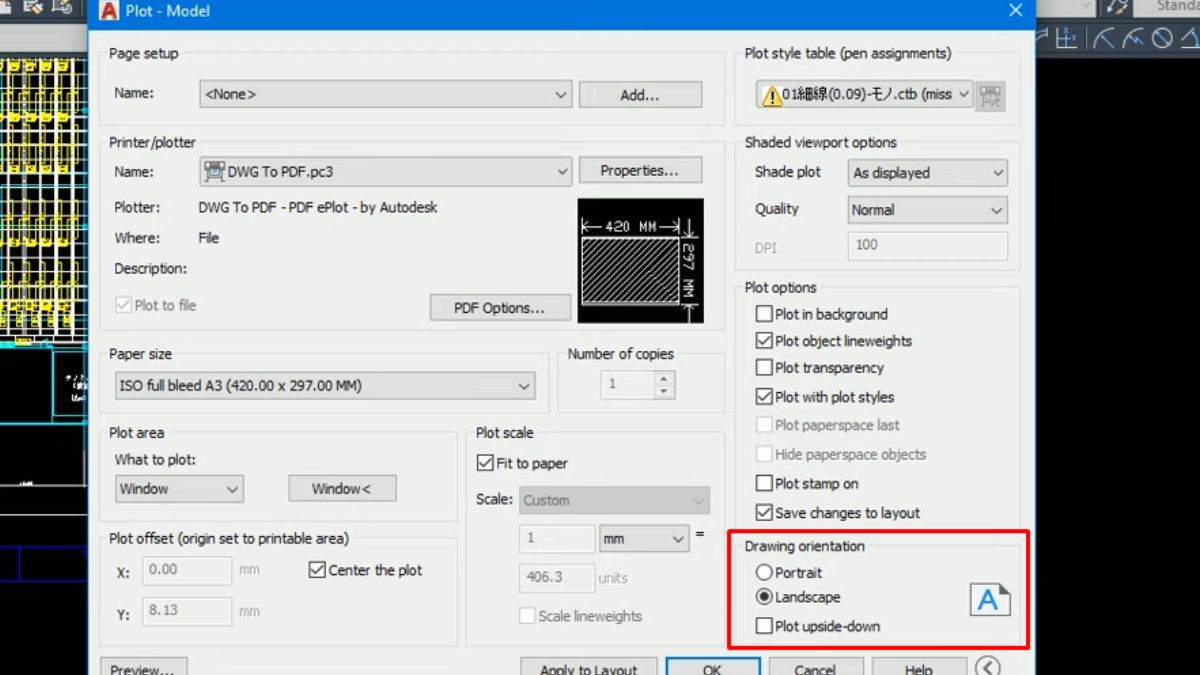Image resolution: width=1200 pixels, height=675 pixels.
Task: Close the Plot dialog
Action: pyautogui.click(x=1016, y=11)
